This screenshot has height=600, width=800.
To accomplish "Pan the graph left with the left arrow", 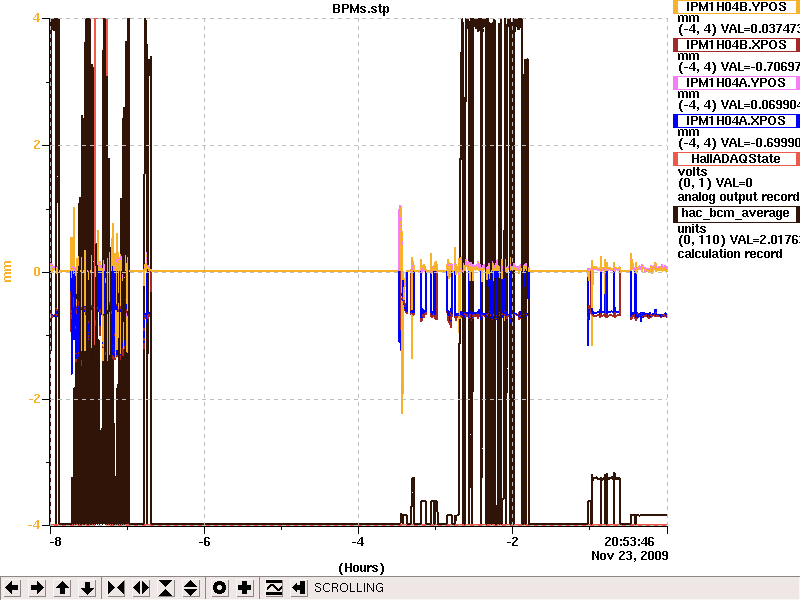I will point(12,588).
